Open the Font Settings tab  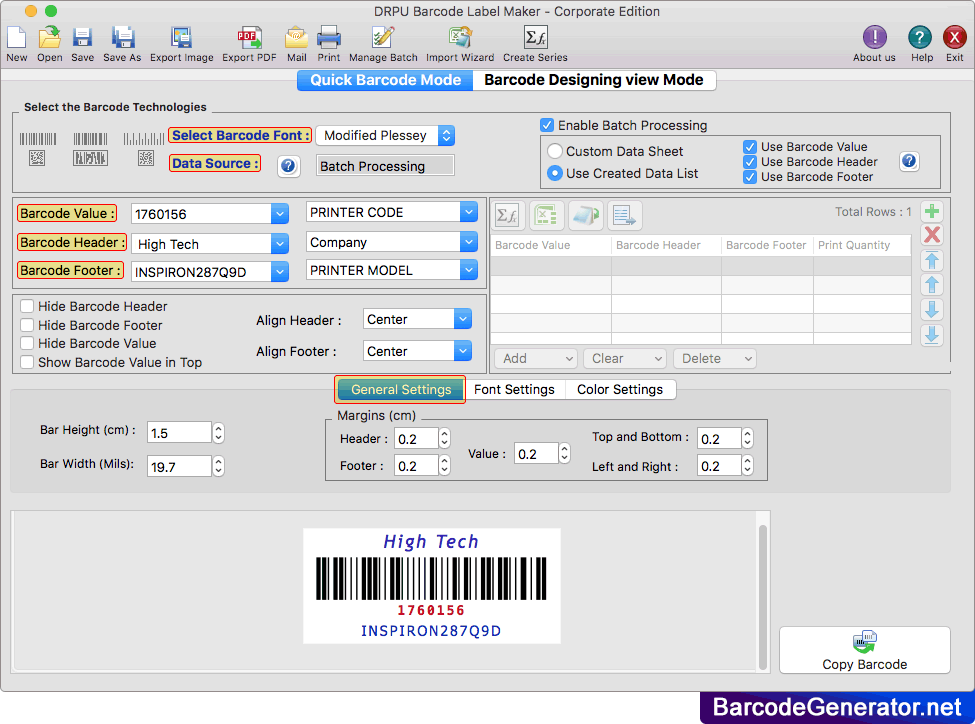(x=514, y=389)
